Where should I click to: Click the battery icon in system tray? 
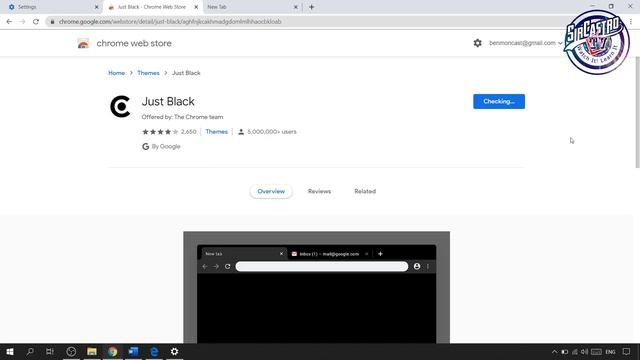coord(564,351)
